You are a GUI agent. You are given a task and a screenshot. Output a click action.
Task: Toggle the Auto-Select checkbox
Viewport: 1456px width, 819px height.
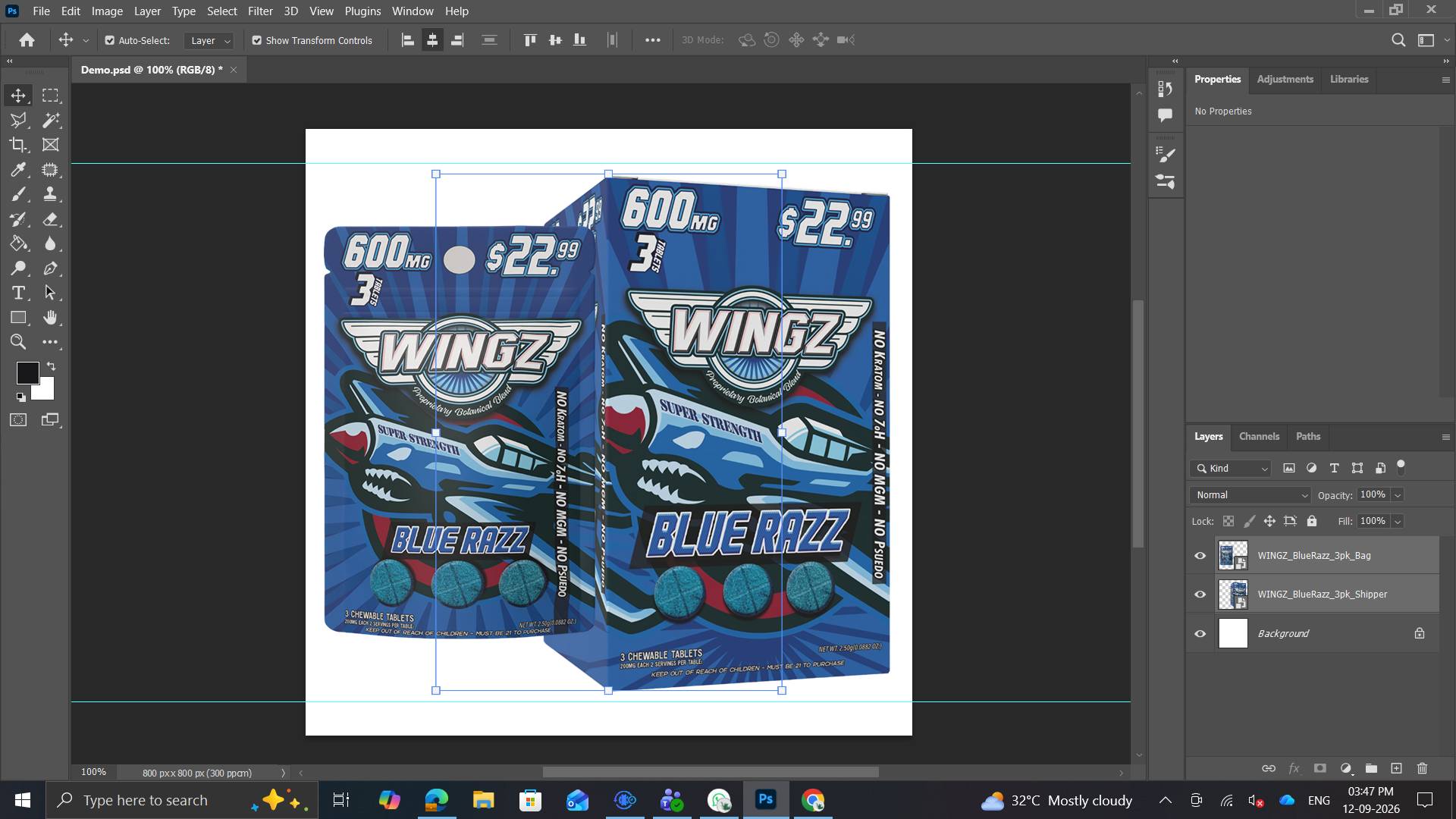pos(110,40)
